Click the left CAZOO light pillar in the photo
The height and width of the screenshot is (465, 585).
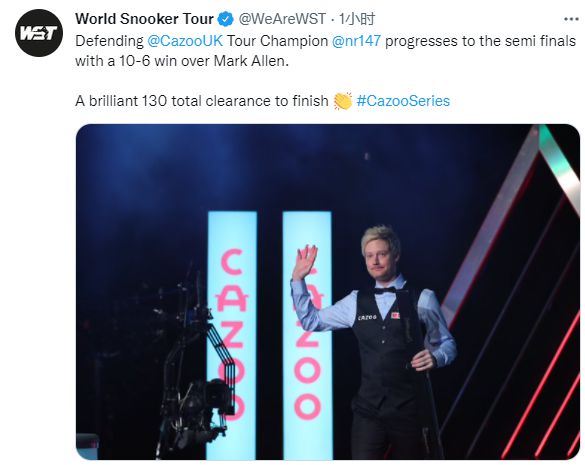(x=232, y=335)
